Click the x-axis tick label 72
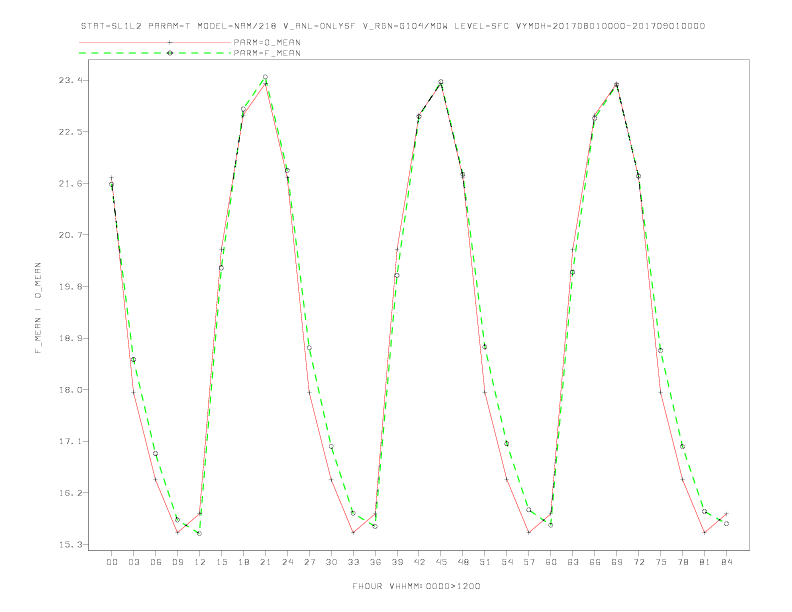Image resolution: width=792 pixels, height=612 pixels. 638,562
